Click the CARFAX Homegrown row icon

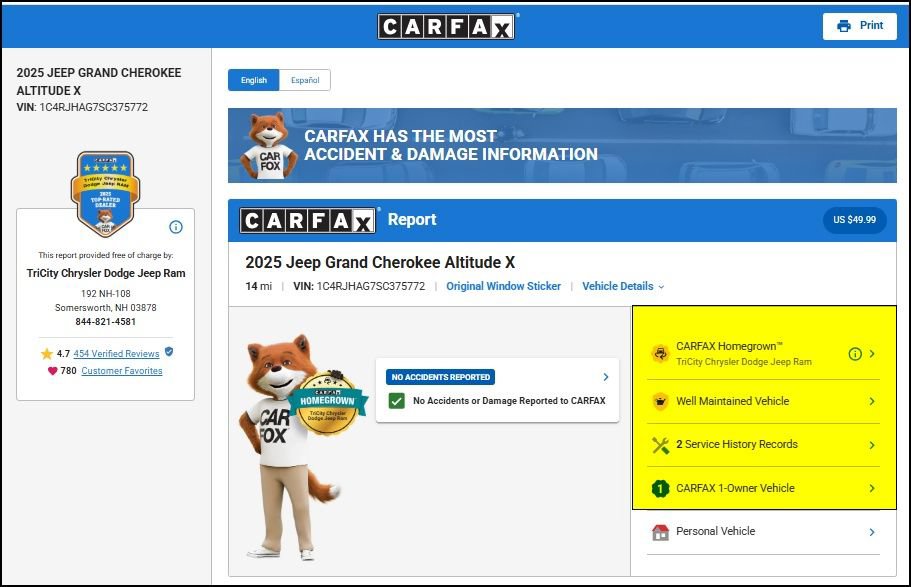click(x=660, y=353)
